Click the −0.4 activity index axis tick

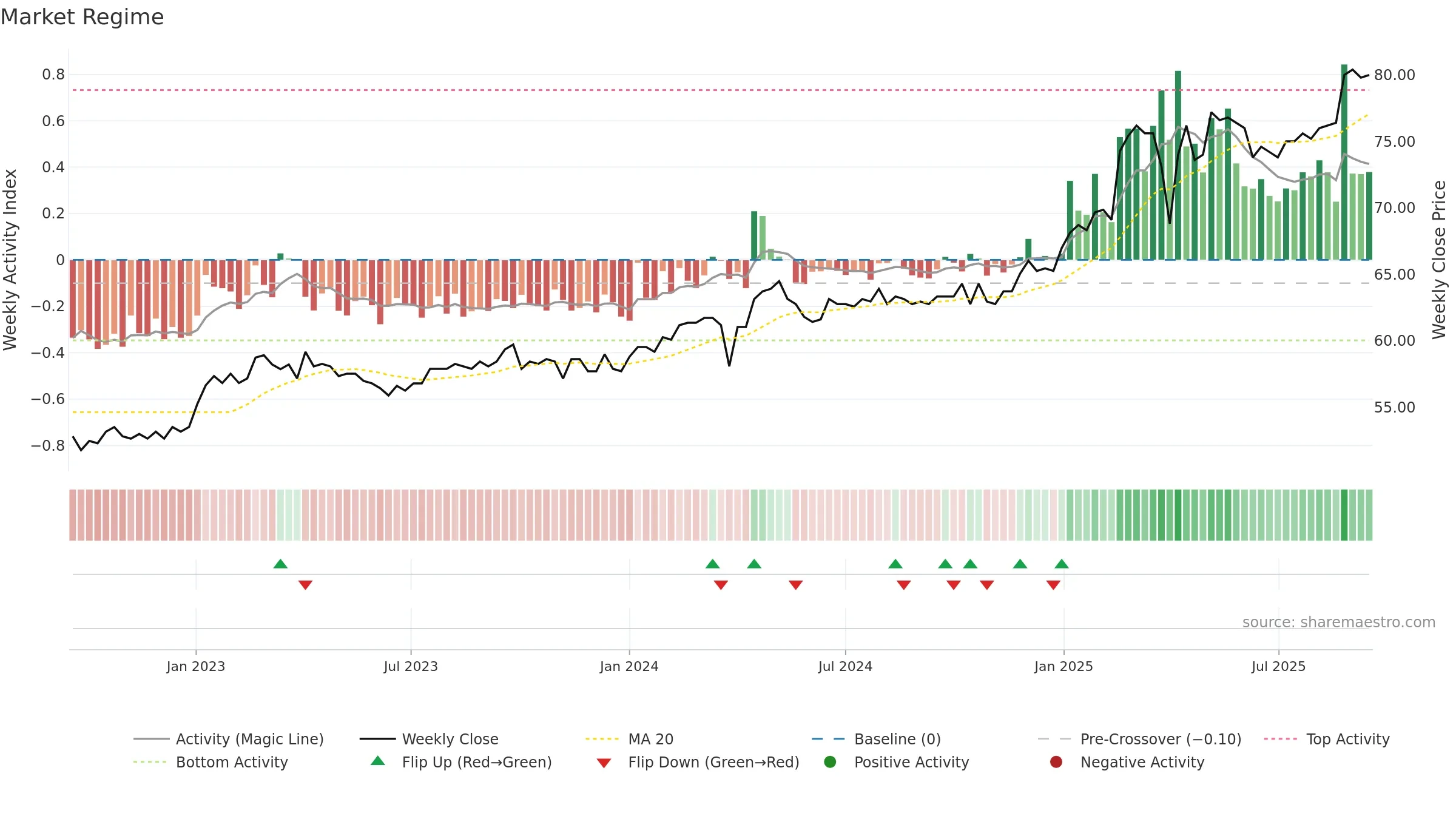(x=48, y=352)
